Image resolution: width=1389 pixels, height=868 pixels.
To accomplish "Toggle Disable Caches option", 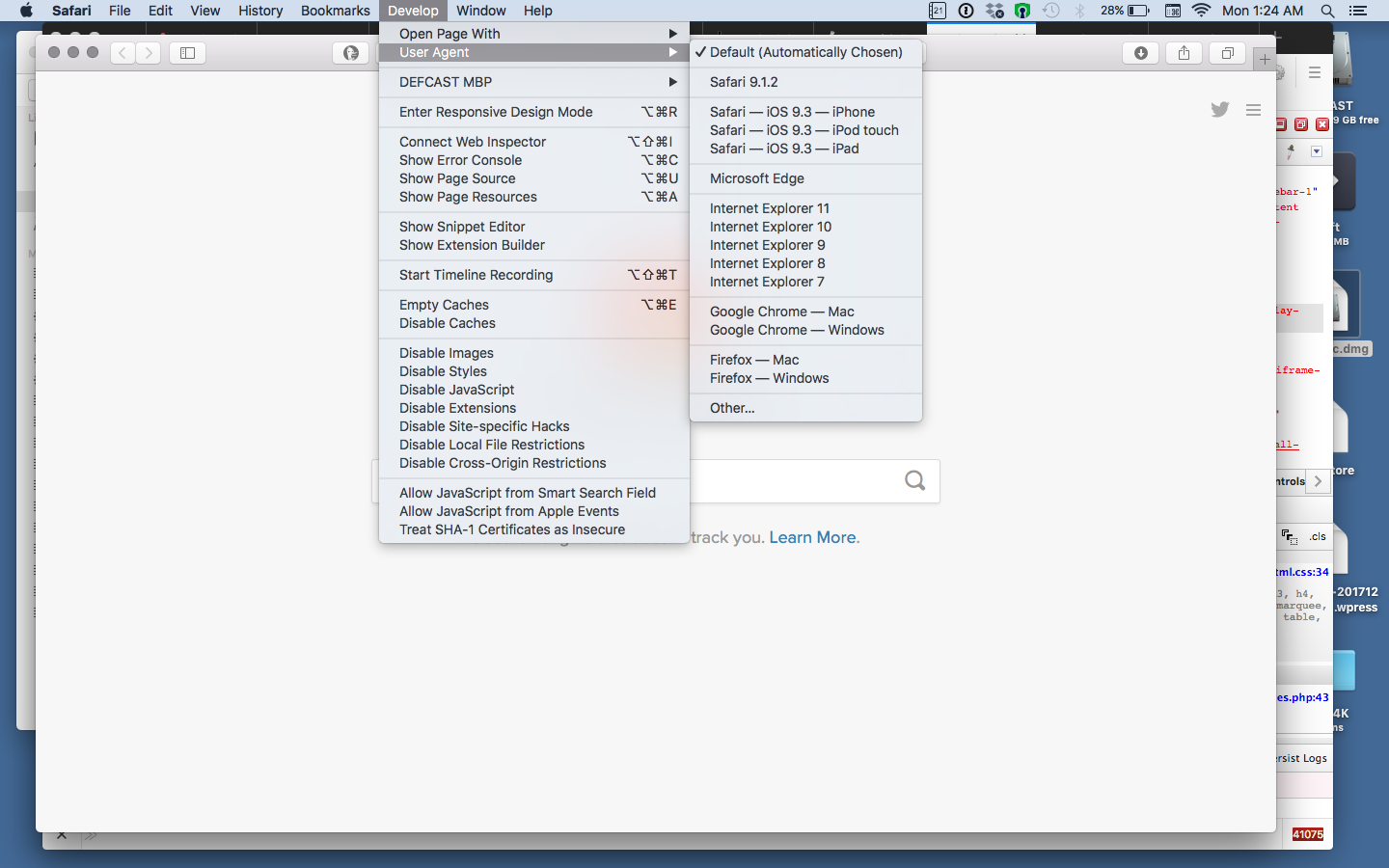I will (534, 323).
